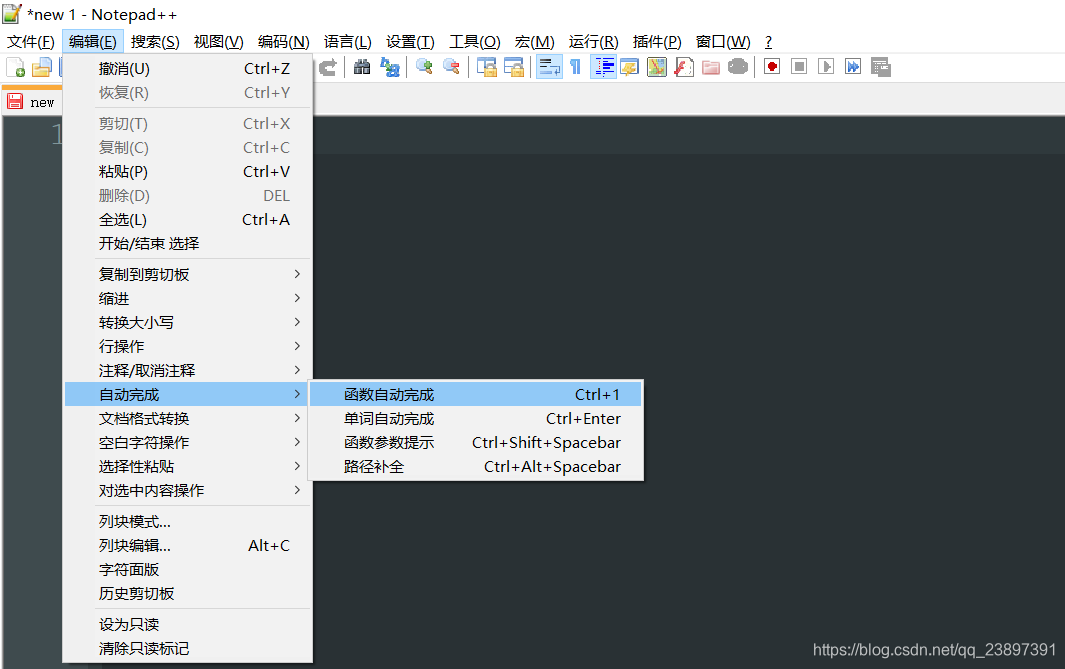The width and height of the screenshot is (1065, 669).
Task: Select 路径补全 in the submenu
Action: (x=475, y=467)
